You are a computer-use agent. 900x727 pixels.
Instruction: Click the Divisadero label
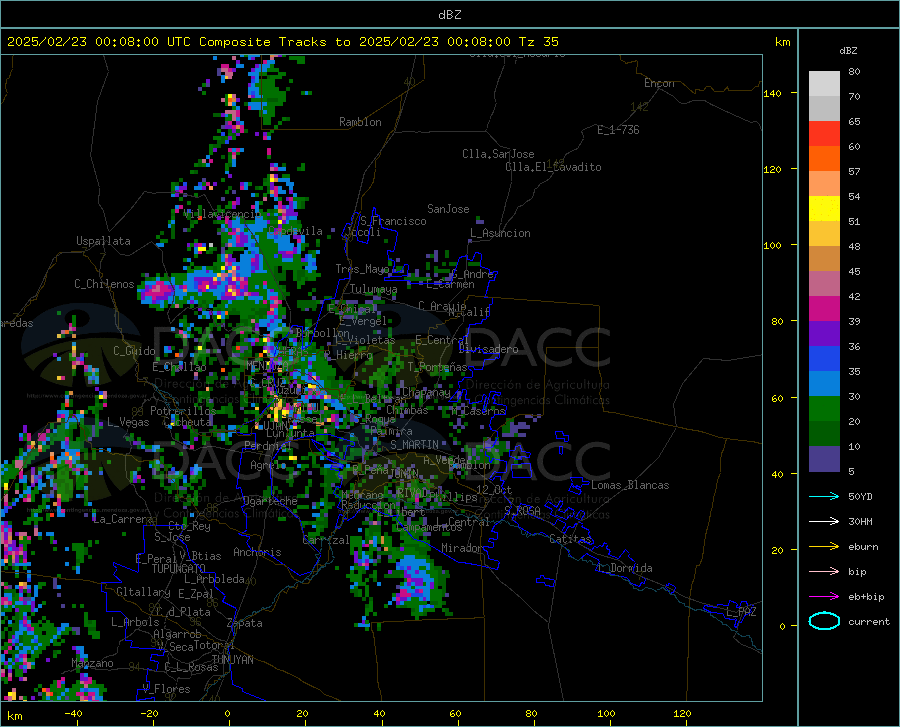point(488,349)
